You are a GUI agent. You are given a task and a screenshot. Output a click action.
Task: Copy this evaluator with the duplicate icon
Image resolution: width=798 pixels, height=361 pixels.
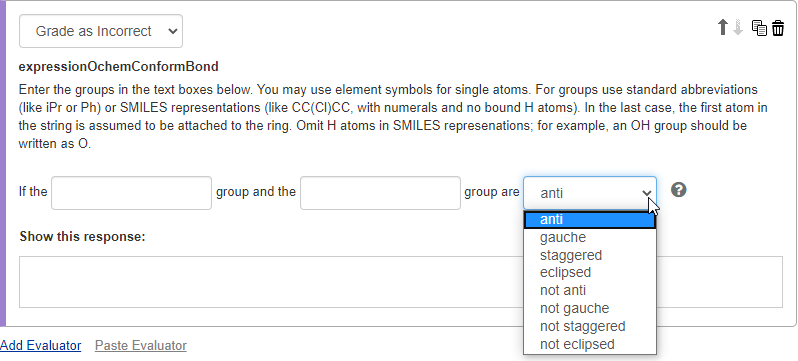point(759,28)
